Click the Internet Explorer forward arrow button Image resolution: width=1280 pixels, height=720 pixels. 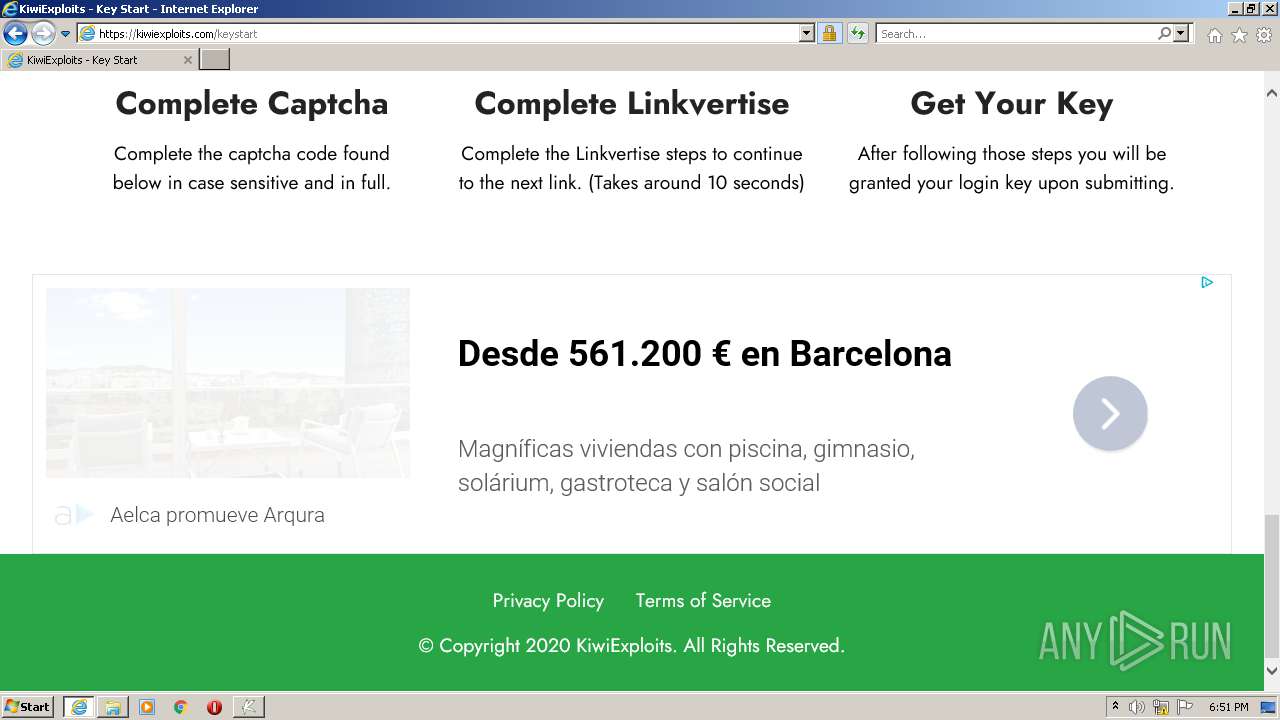pyautogui.click(x=43, y=34)
